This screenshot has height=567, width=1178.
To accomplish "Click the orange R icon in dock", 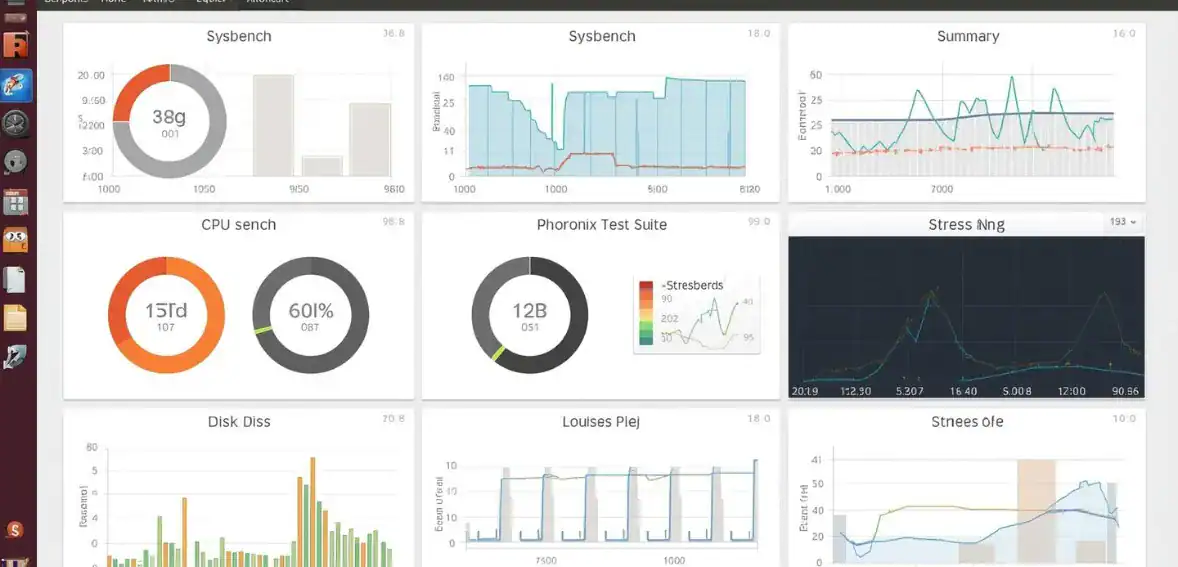I will tap(17, 45).
